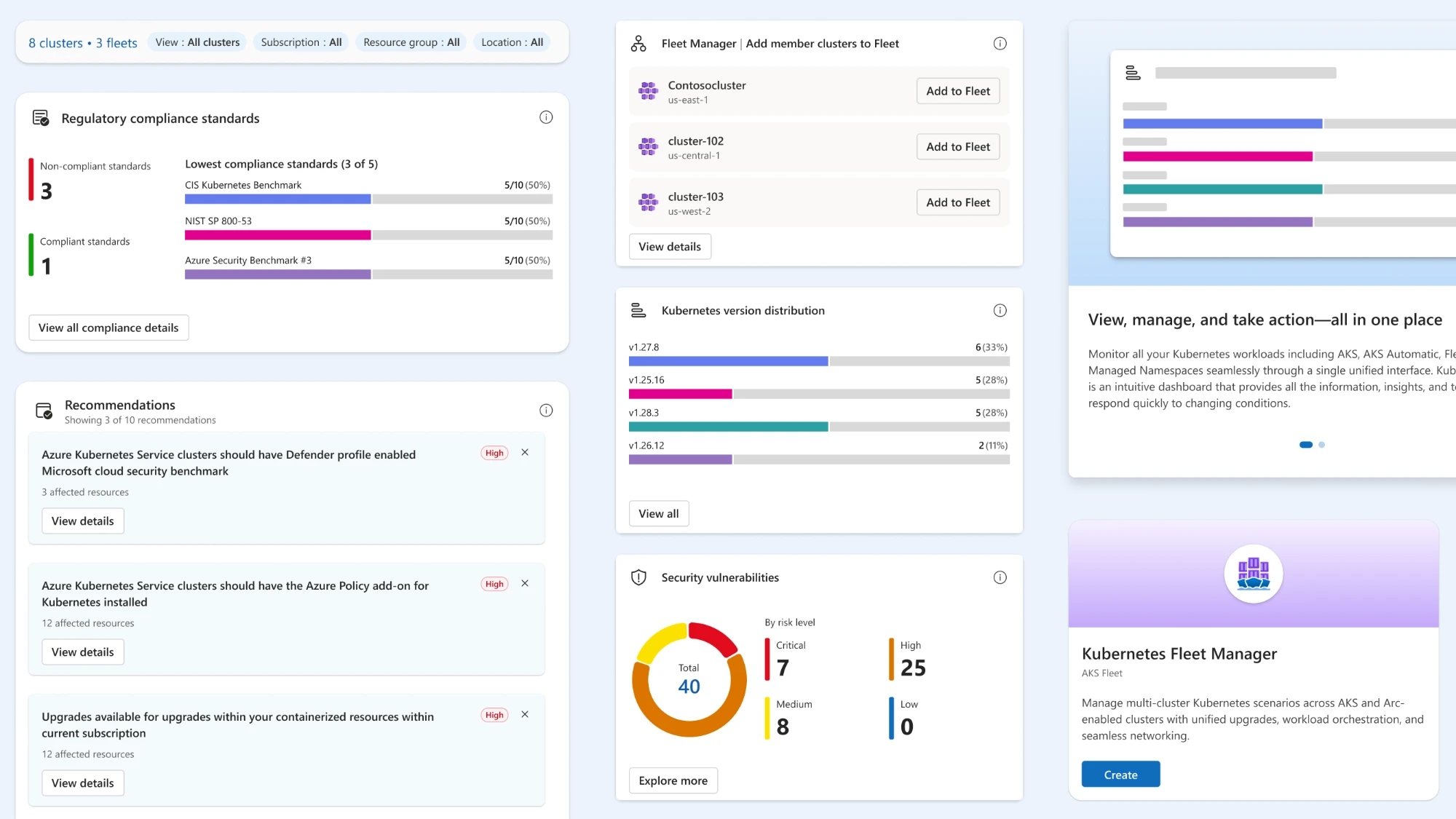
Task: Add cluster-103 to Fleet
Action: click(x=958, y=202)
